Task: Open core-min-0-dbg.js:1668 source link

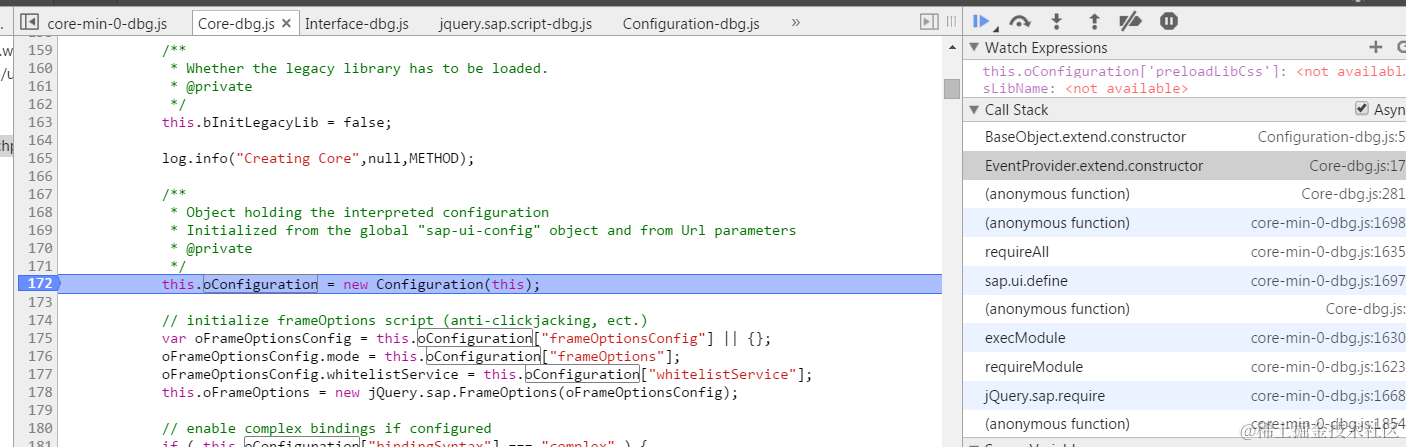Action: [x=1328, y=395]
